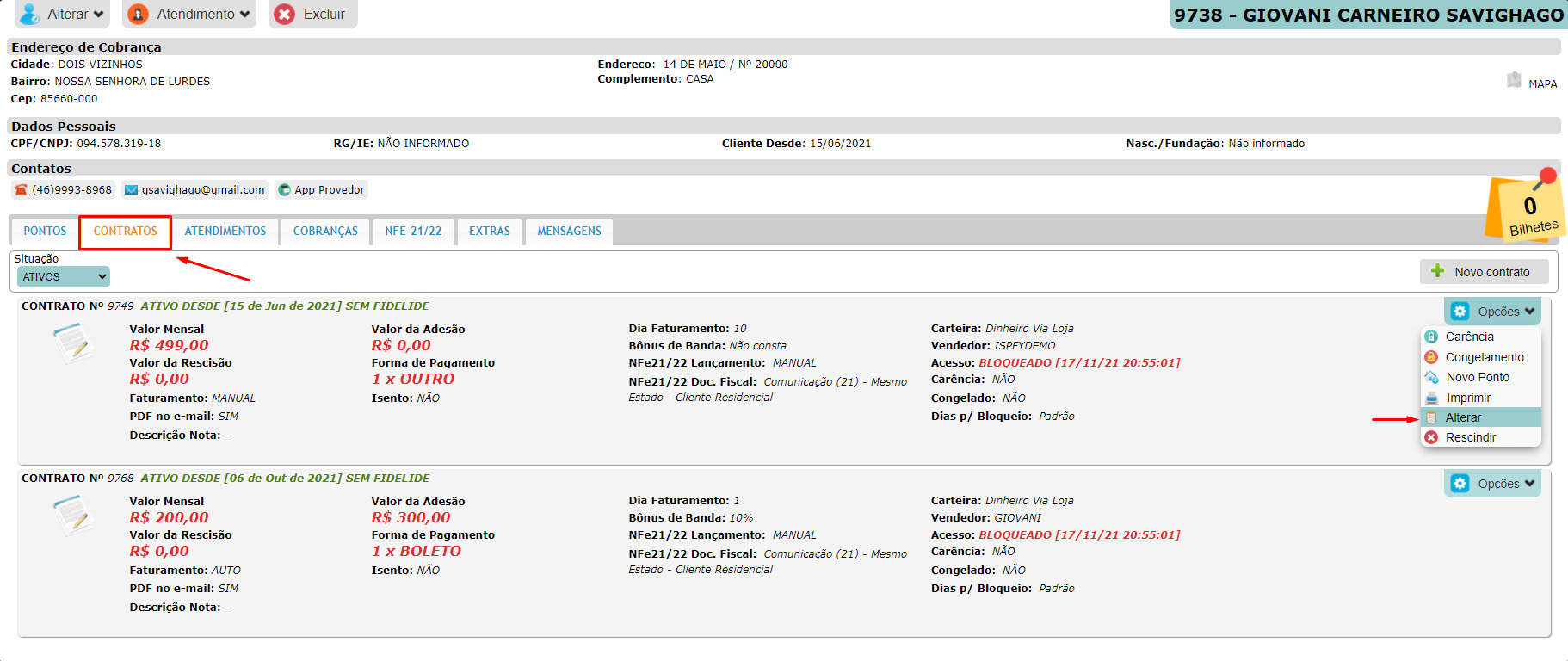Click the CONTRATO Nº 9749 header text
The width and height of the screenshot is (1568, 661).
[x=77, y=306]
